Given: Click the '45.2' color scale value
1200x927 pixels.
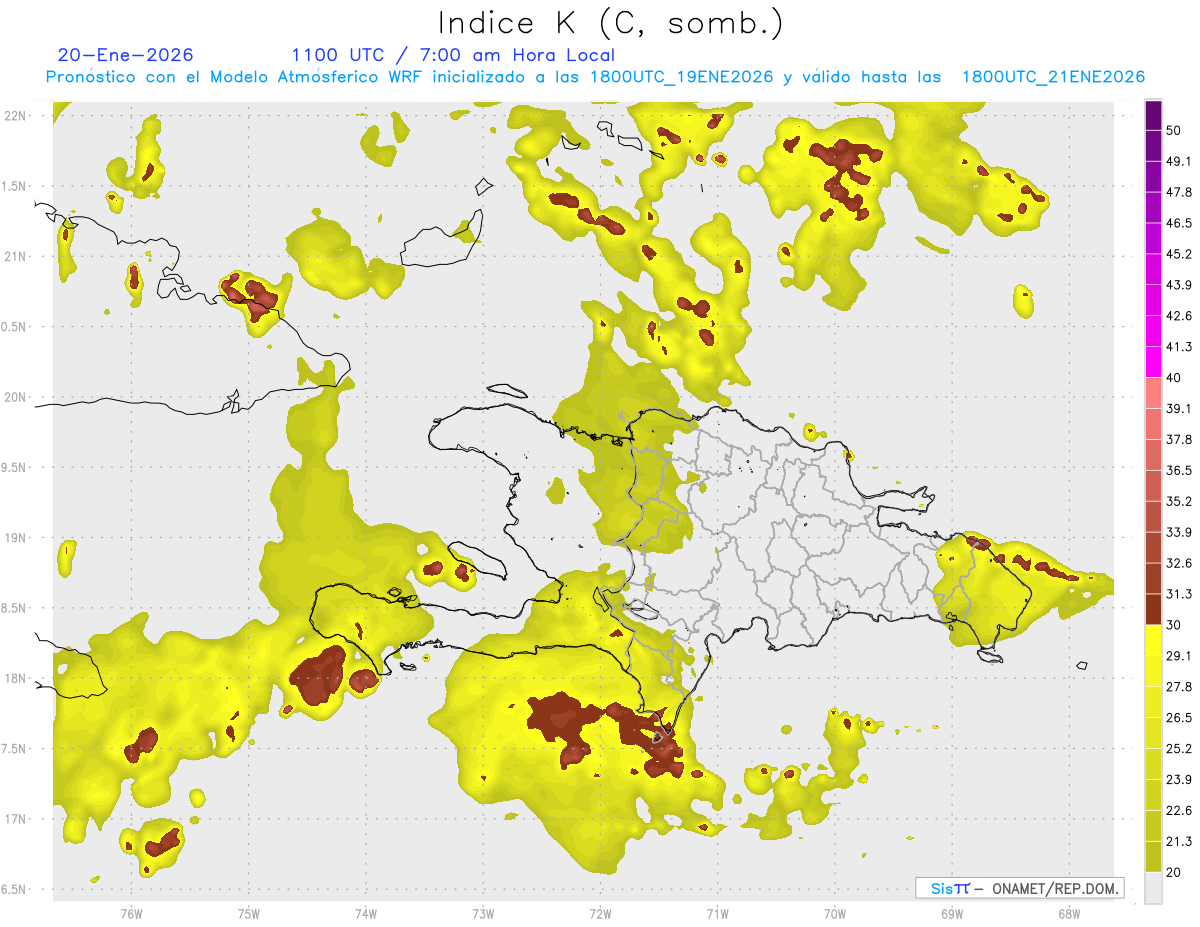Looking at the screenshot, I should 1179,254.
